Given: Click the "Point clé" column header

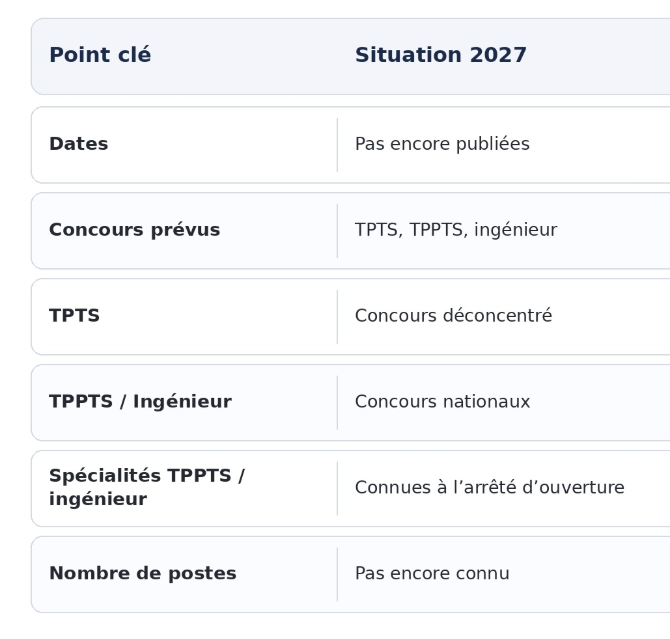Looking at the screenshot, I should pos(100,56).
